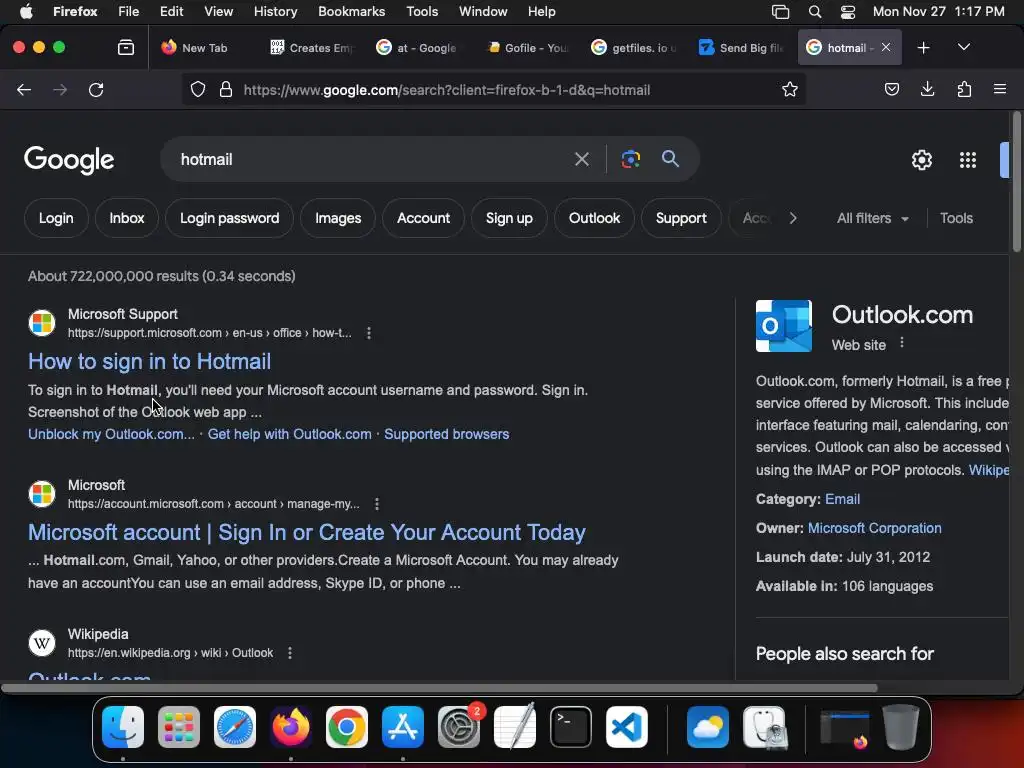Bookmark this page with the star
The image size is (1024, 768).
(x=790, y=89)
